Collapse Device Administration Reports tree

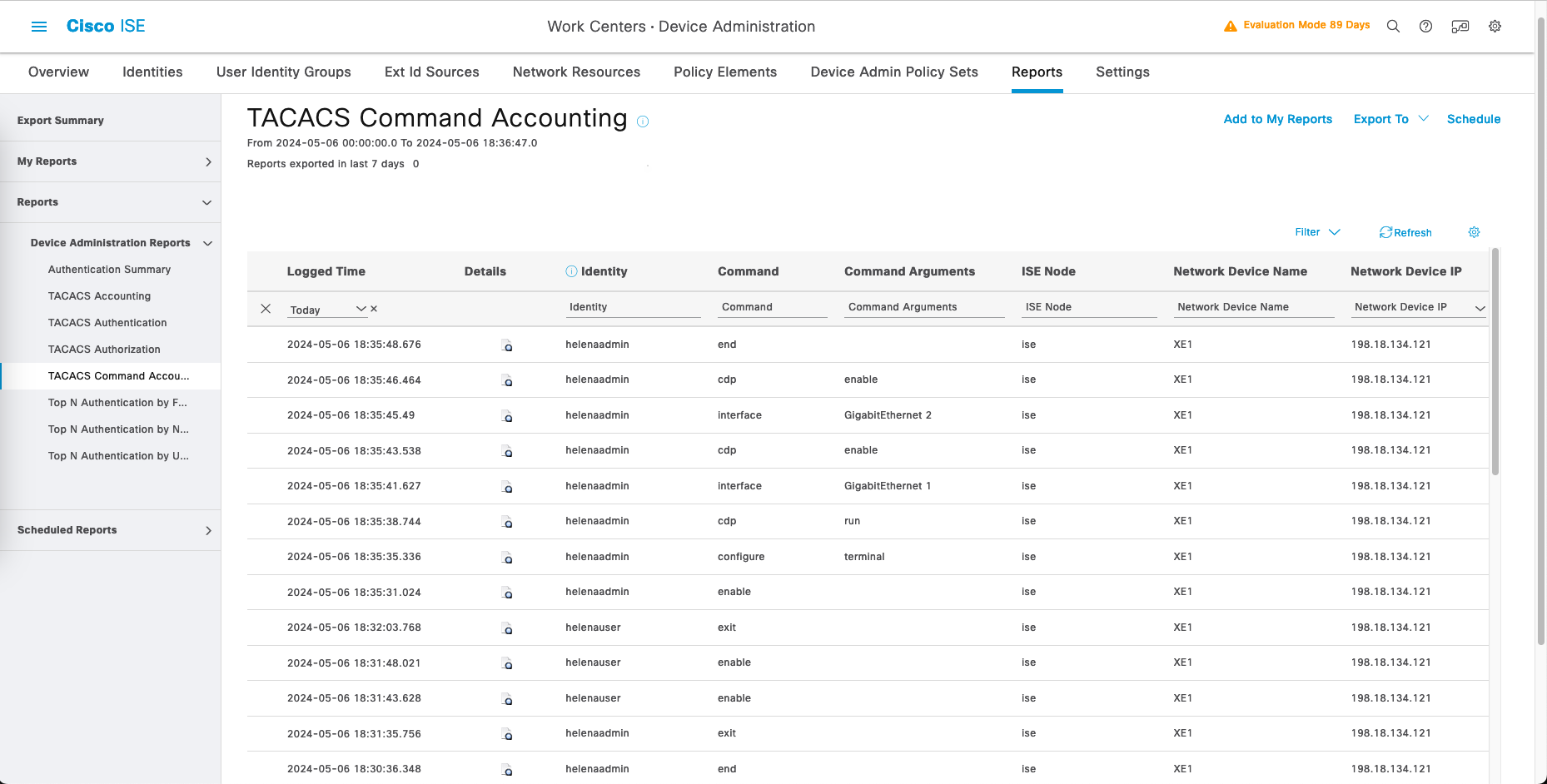207,243
